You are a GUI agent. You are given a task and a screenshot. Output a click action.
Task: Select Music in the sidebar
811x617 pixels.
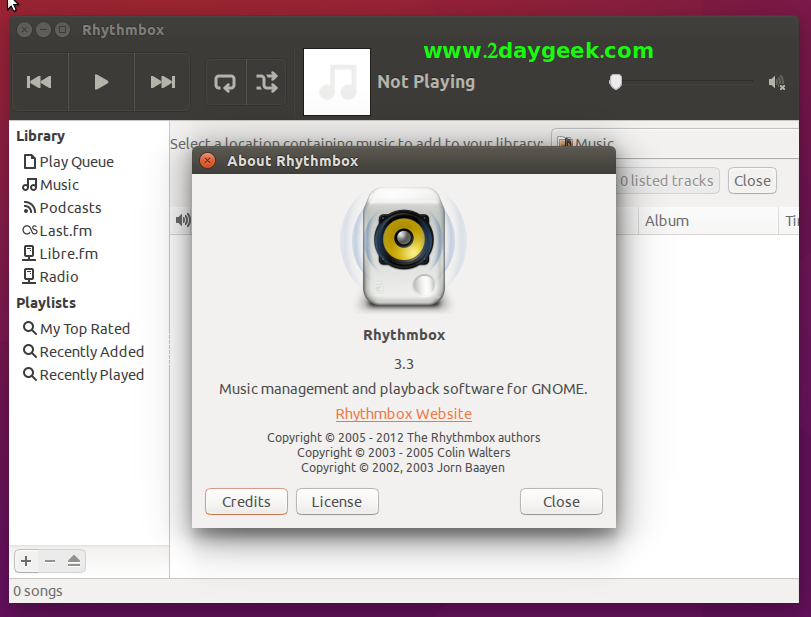pos(51,185)
